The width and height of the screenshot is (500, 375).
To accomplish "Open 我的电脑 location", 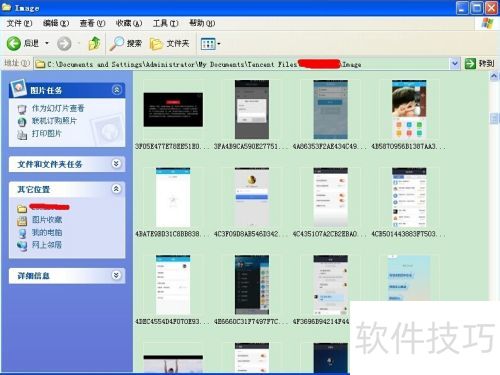I will tap(47, 232).
